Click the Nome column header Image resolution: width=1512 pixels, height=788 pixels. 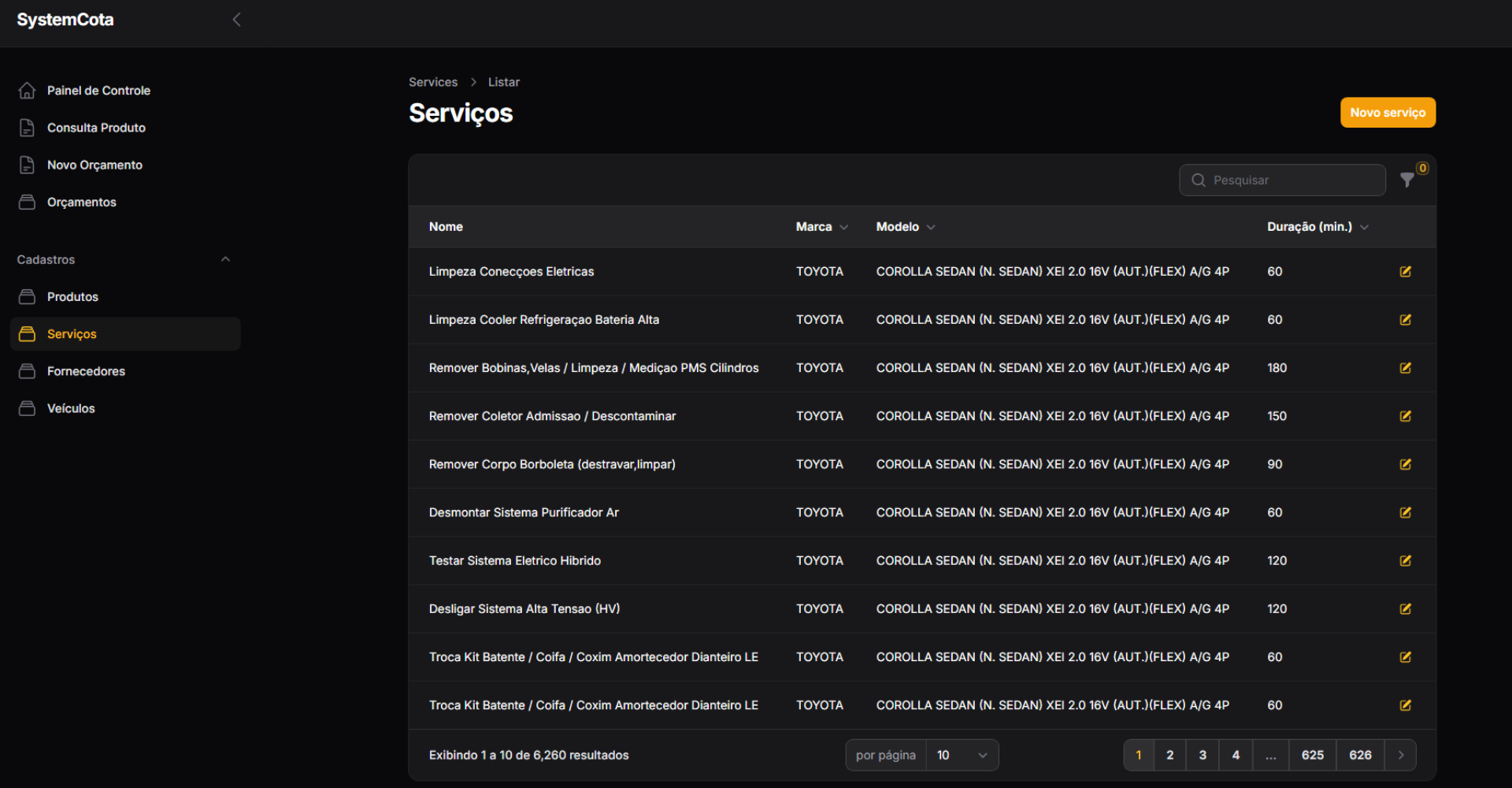(x=446, y=227)
